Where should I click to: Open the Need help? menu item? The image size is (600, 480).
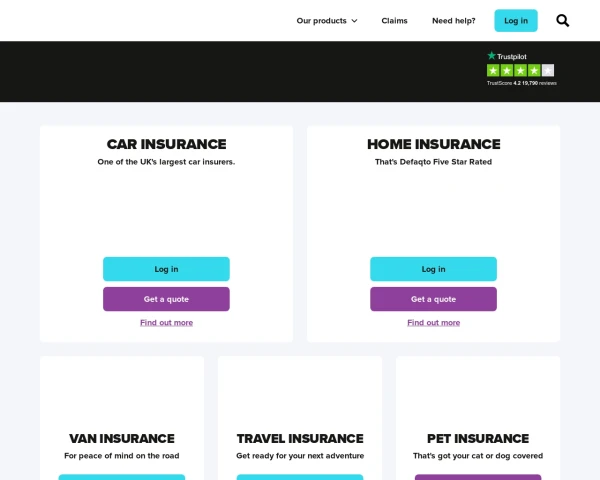pyautogui.click(x=454, y=21)
